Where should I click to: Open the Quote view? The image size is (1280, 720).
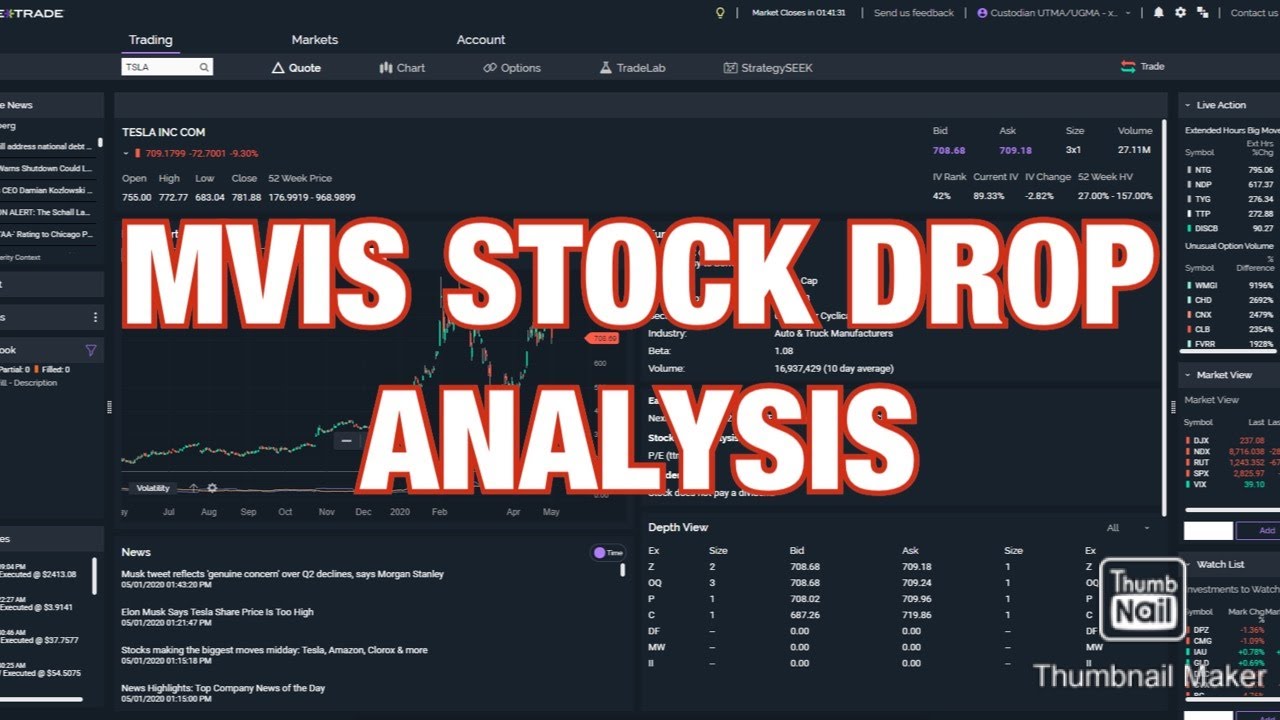click(x=297, y=68)
